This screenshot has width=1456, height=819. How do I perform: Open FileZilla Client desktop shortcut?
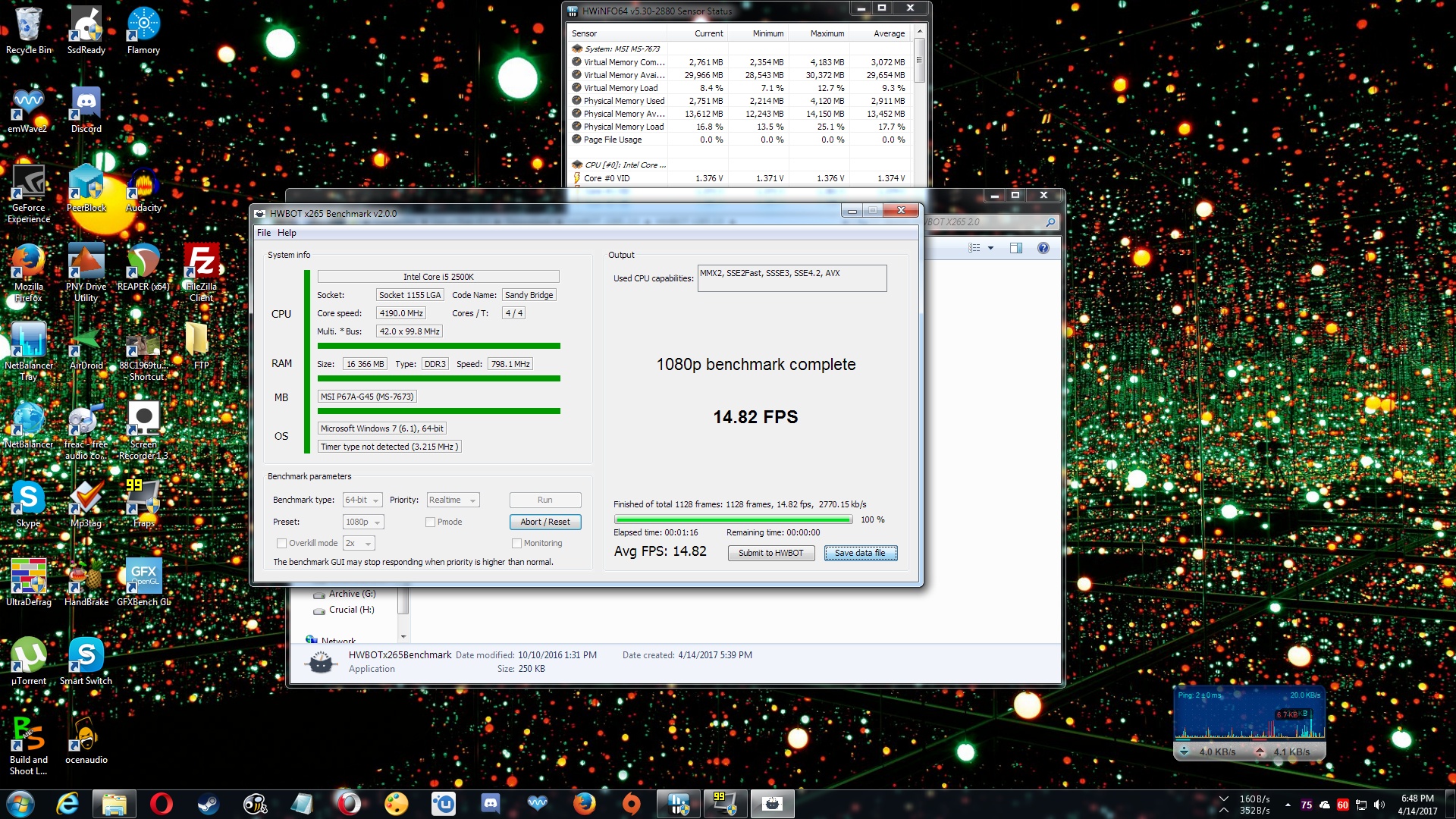pos(202,273)
